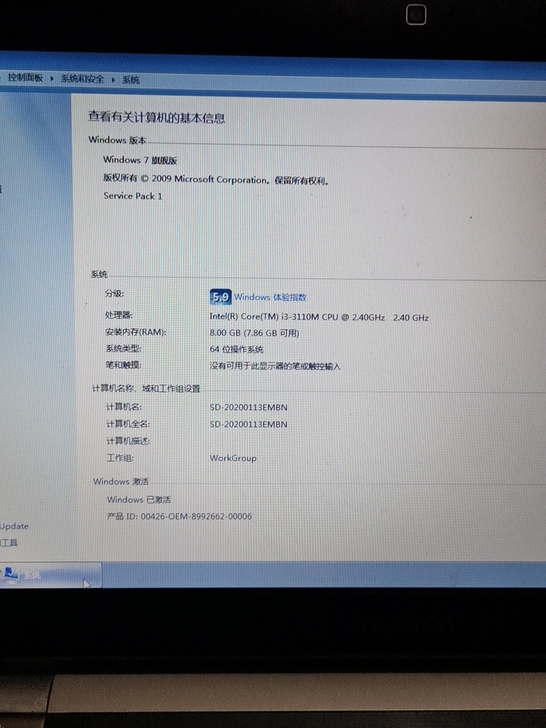This screenshot has width=546, height=728.
Task: Click the Service Pack 1 text
Action: point(133,196)
